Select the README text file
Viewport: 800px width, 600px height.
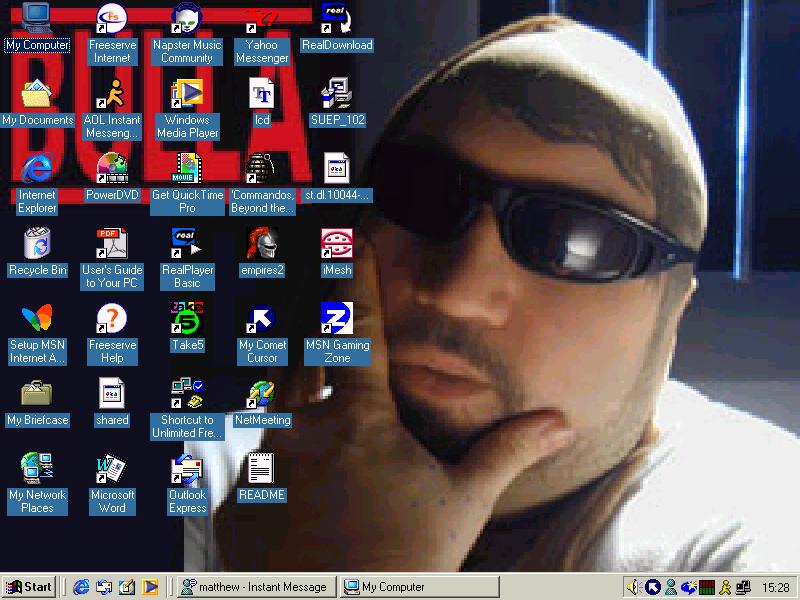click(x=261, y=469)
